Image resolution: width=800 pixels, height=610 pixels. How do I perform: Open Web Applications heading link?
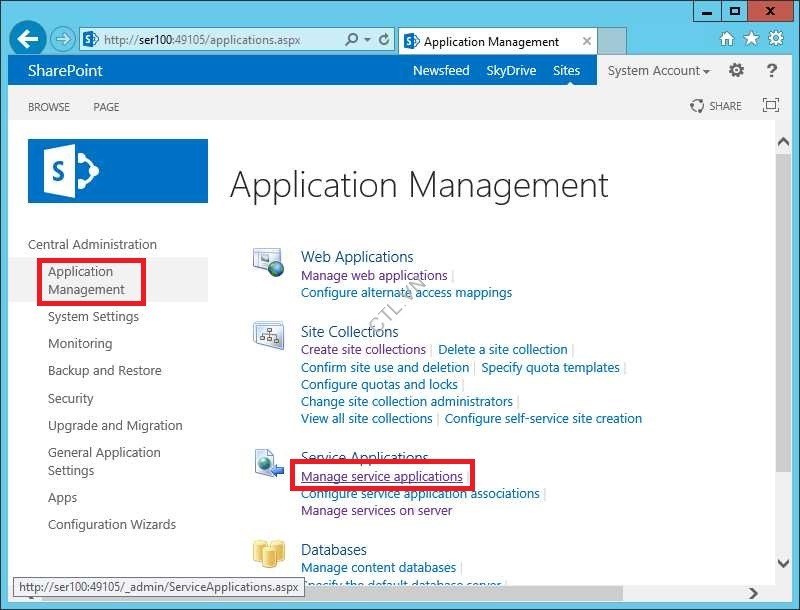click(x=357, y=257)
